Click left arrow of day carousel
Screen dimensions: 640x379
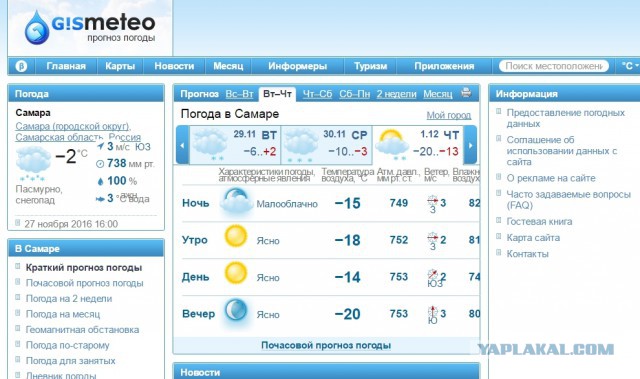[182, 145]
